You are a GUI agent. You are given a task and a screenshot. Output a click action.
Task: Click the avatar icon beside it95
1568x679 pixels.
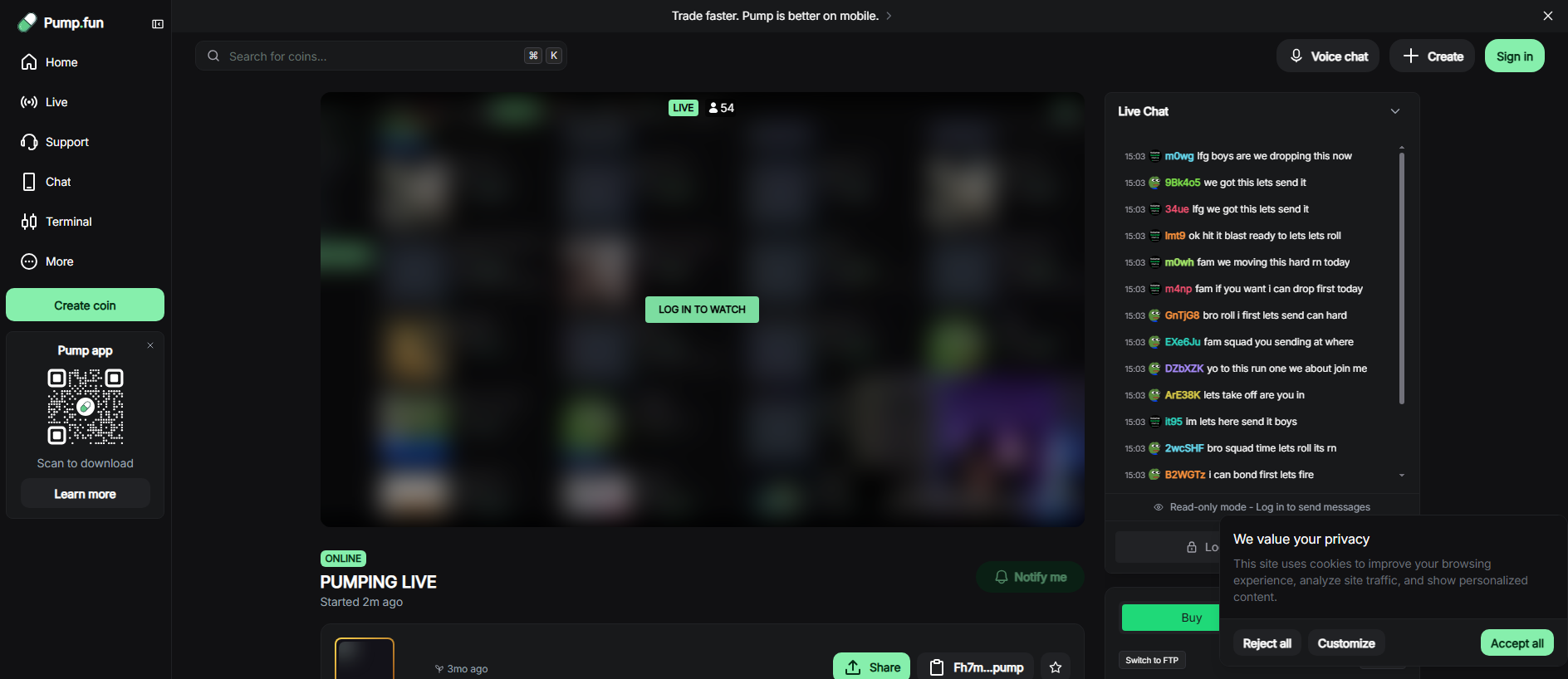[x=1154, y=422]
